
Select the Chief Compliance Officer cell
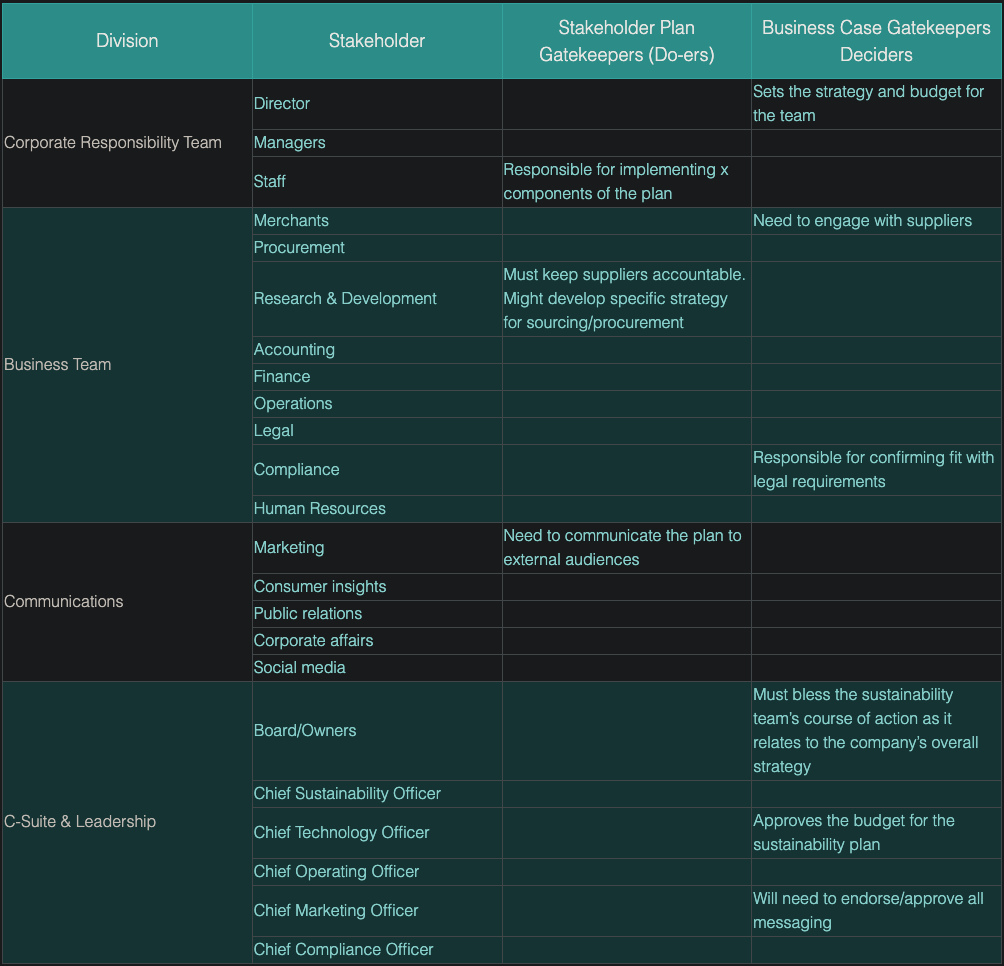344,949
